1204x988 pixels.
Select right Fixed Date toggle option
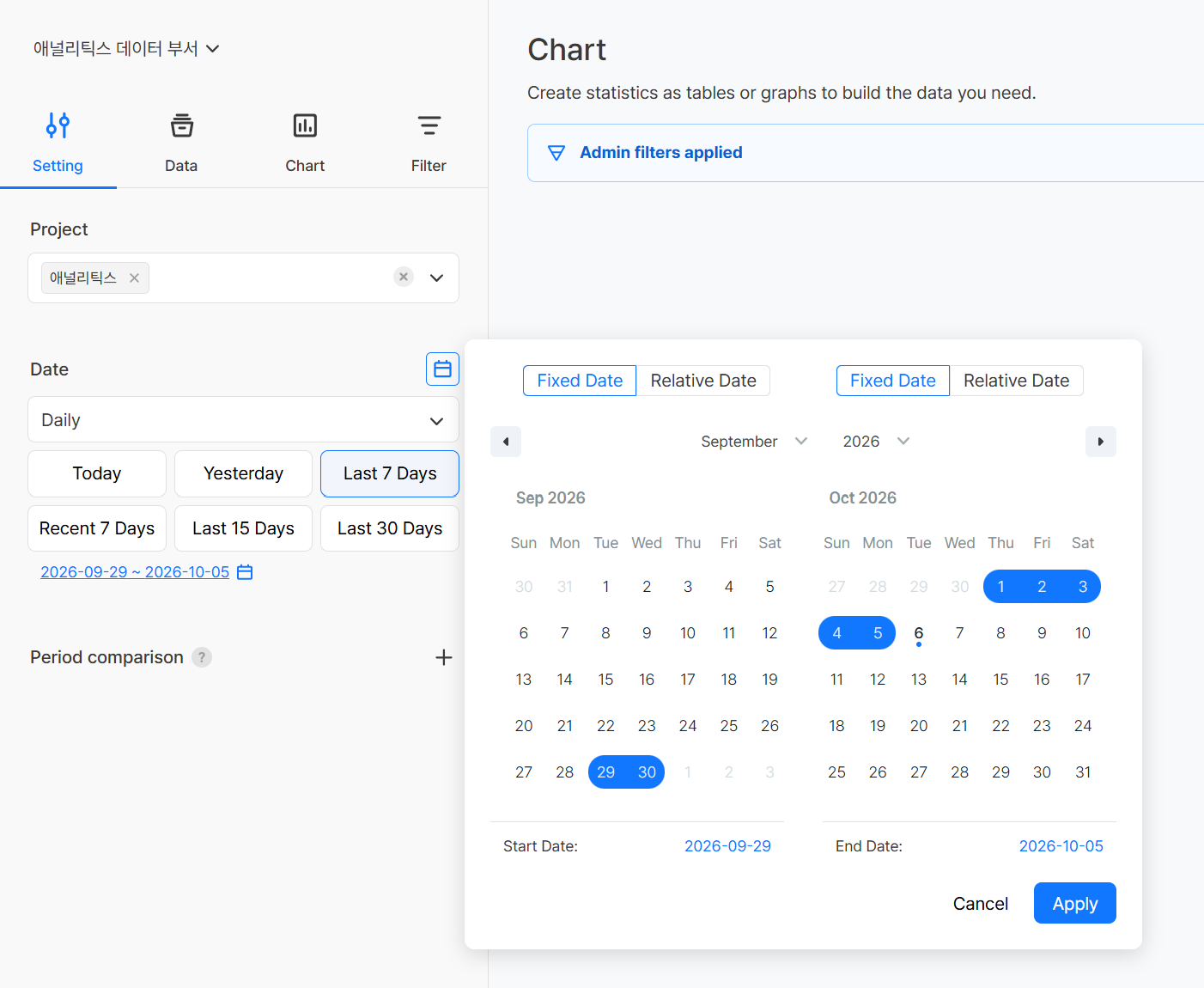pyautogui.click(x=893, y=381)
